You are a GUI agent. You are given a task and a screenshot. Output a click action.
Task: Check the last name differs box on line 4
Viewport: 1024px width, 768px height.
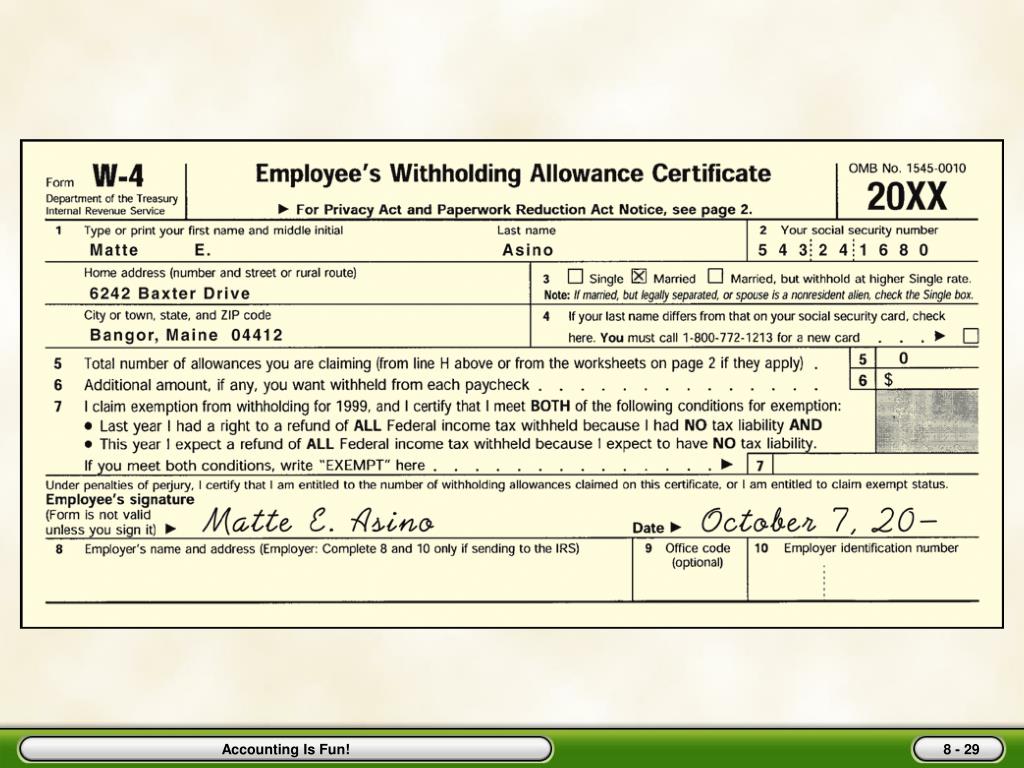(971, 336)
